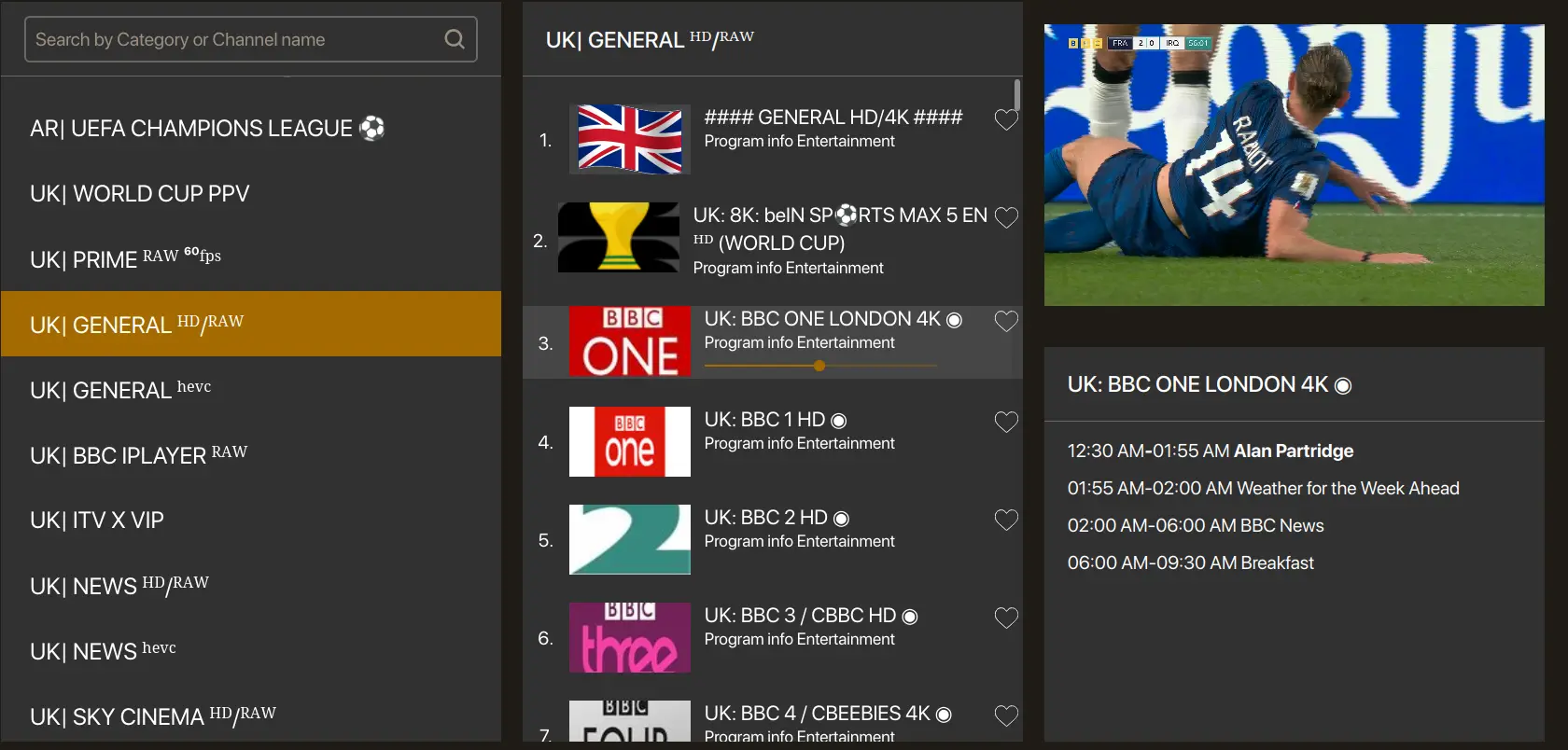Image resolution: width=1568 pixels, height=750 pixels.
Task: Toggle heart for UK: BBC 2 HD
Action: click(x=1006, y=520)
